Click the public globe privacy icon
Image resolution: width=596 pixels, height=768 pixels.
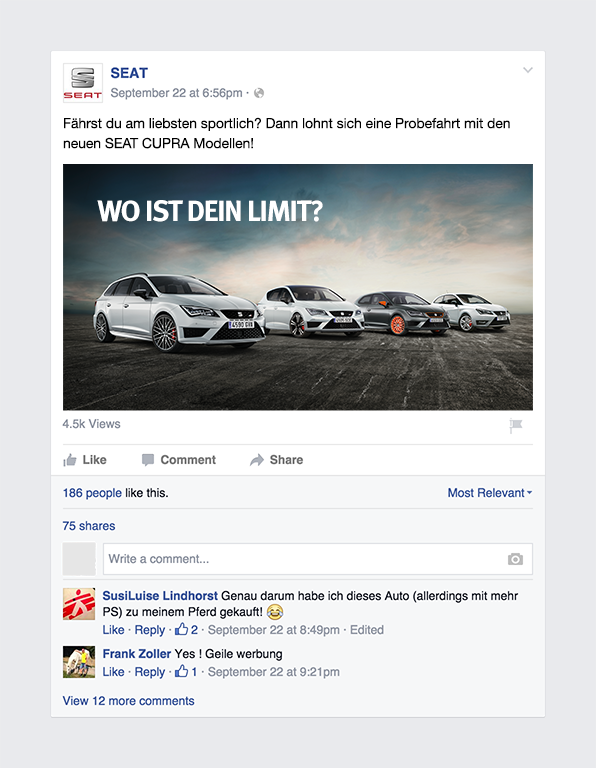(259, 93)
